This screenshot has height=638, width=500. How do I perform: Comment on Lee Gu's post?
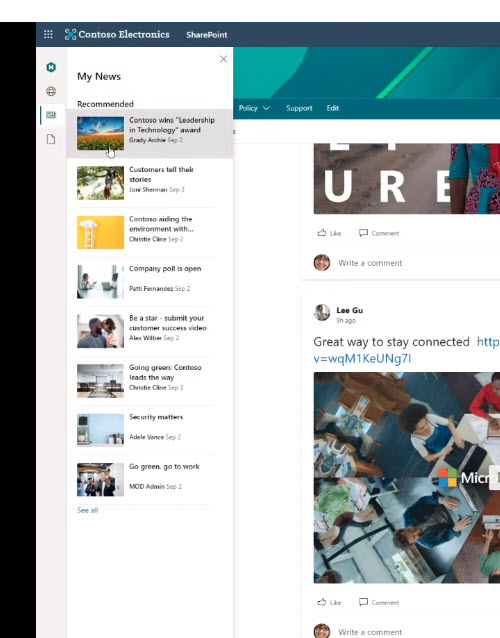click(379, 602)
